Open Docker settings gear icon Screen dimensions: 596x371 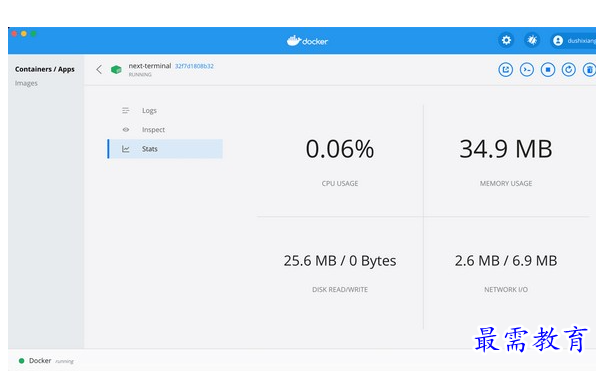[506, 40]
